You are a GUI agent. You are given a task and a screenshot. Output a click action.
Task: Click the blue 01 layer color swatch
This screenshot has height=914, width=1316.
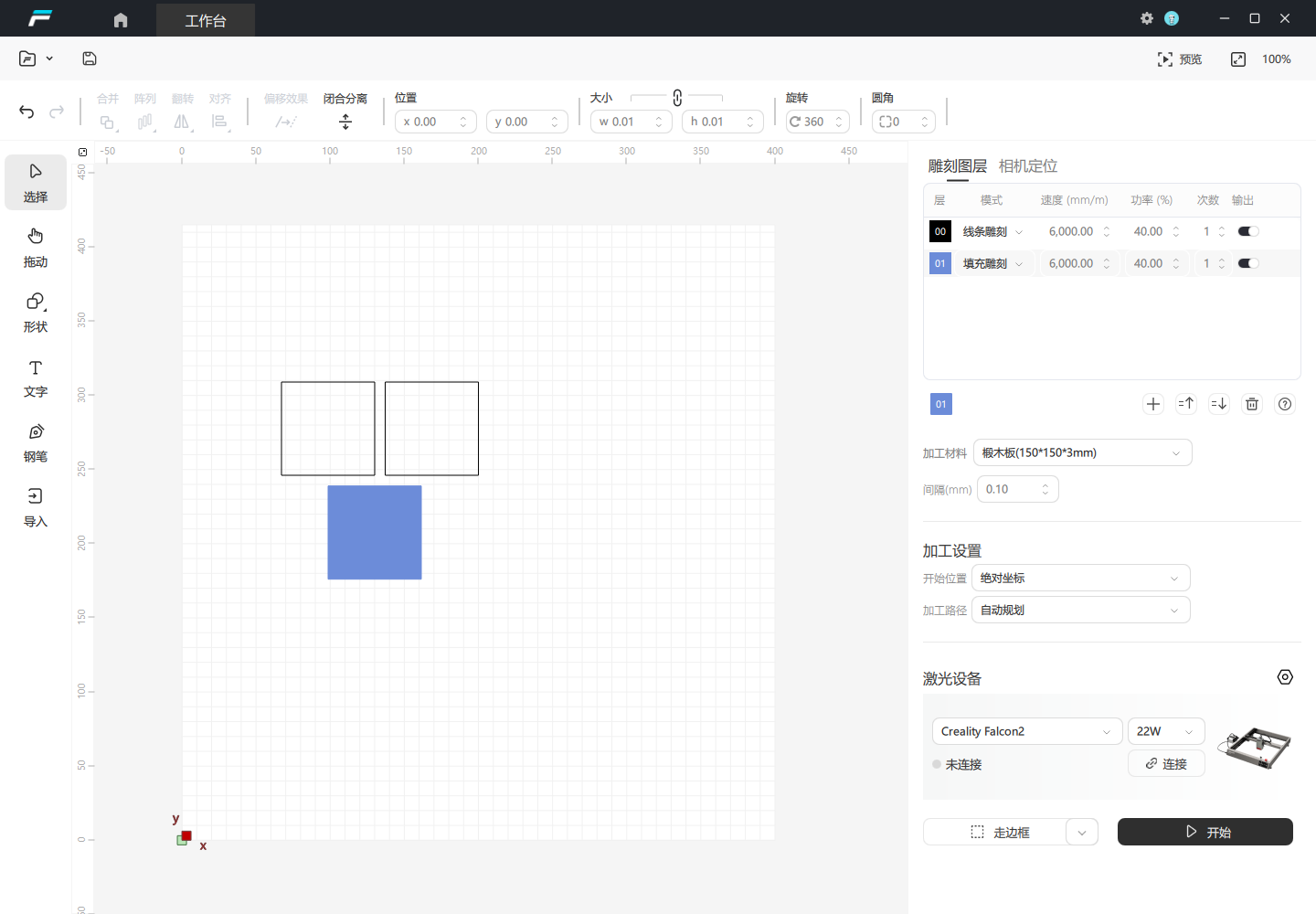click(940, 263)
